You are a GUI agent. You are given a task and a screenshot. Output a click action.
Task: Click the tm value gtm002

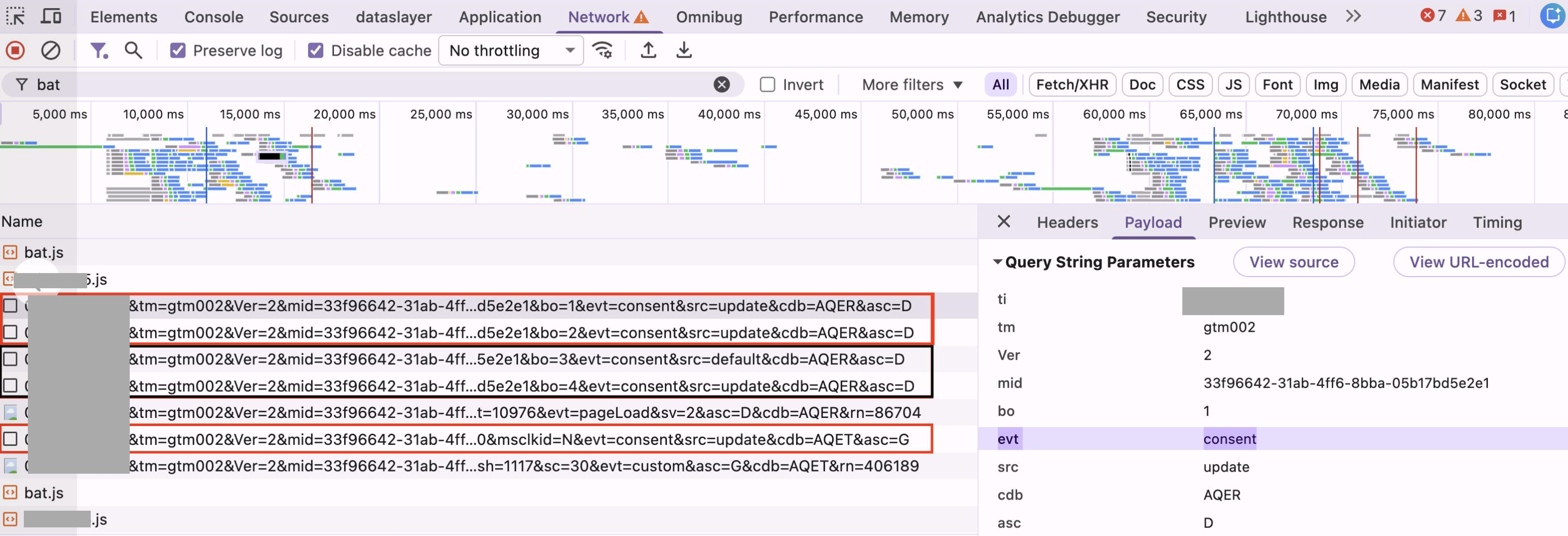[x=1229, y=327]
